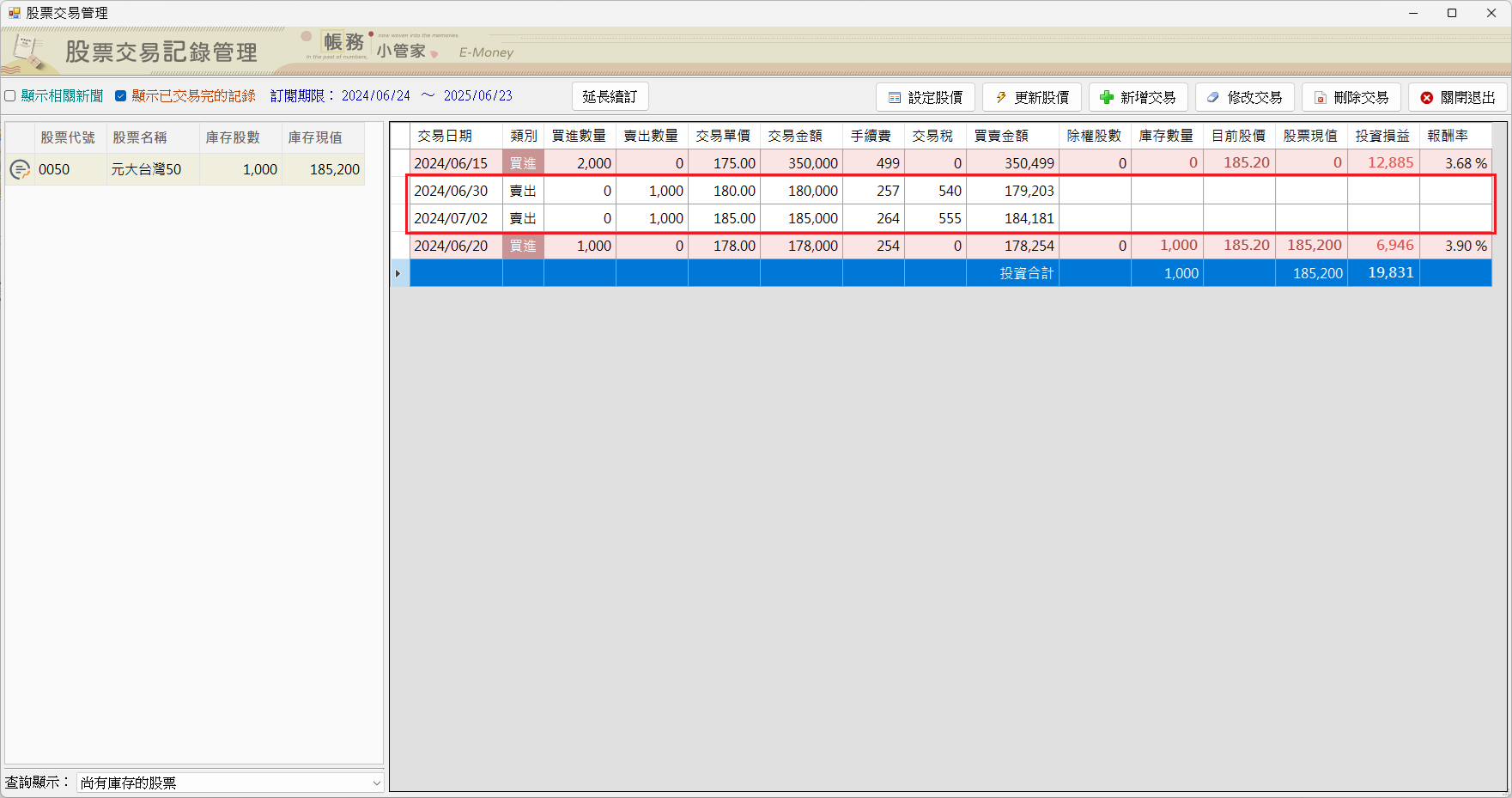This screenshot has height=798, width=1512.
Task: Click the 股票現值 column header
Action: tap(1311, 136)
